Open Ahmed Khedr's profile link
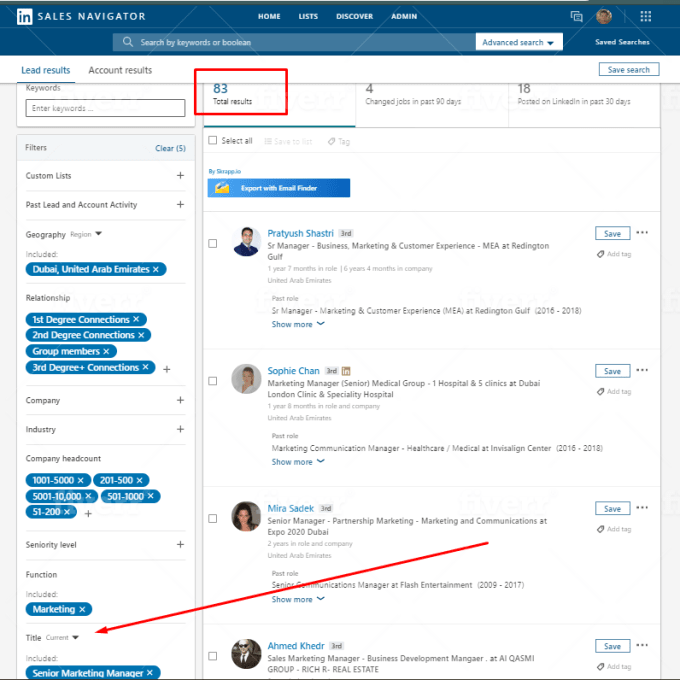680x680 pixels. coord(296,646)
